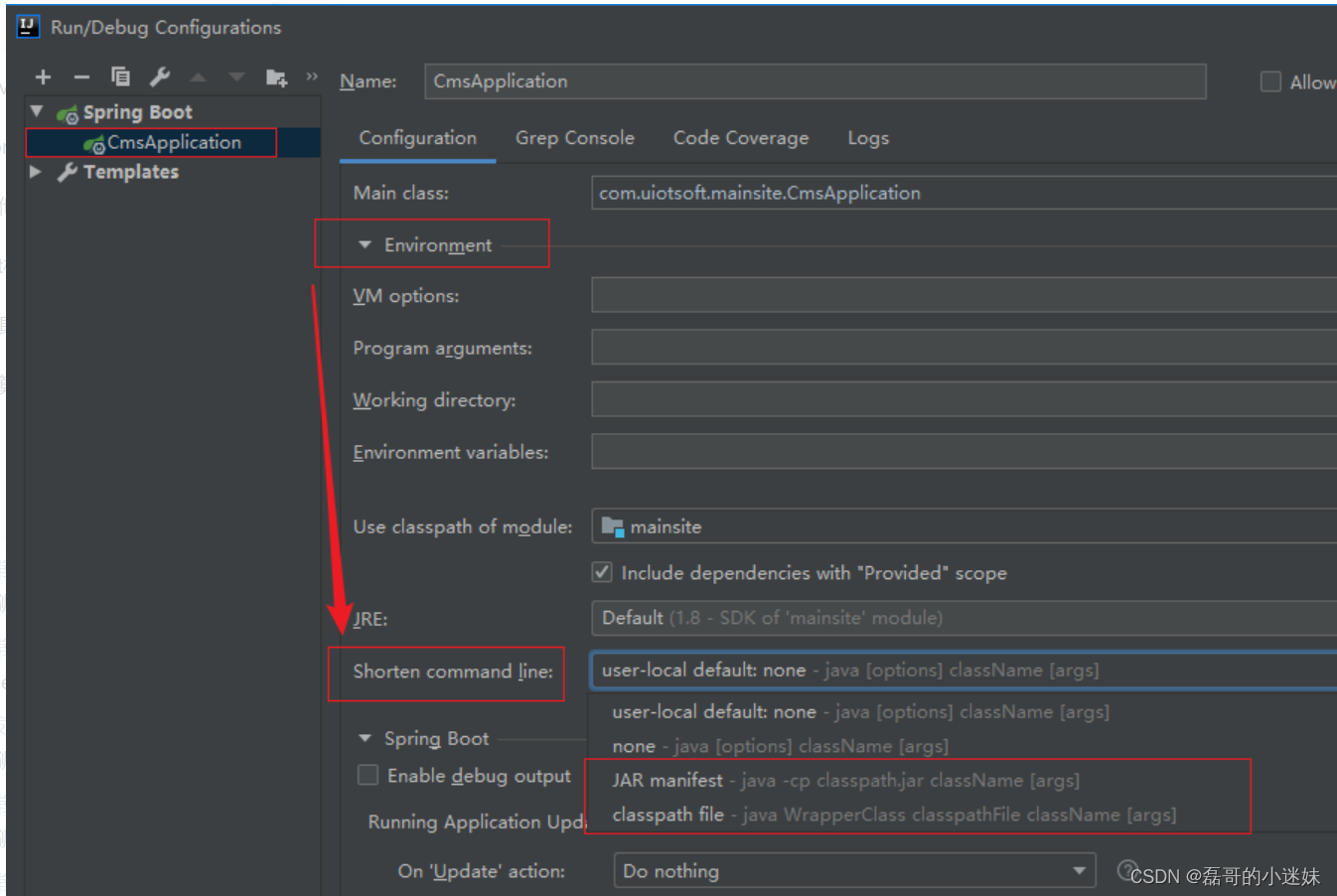Add a new configuration with plus icon
Image resolution: width=1337 pixels, height=896 pixels.
[x=43, y=77]
